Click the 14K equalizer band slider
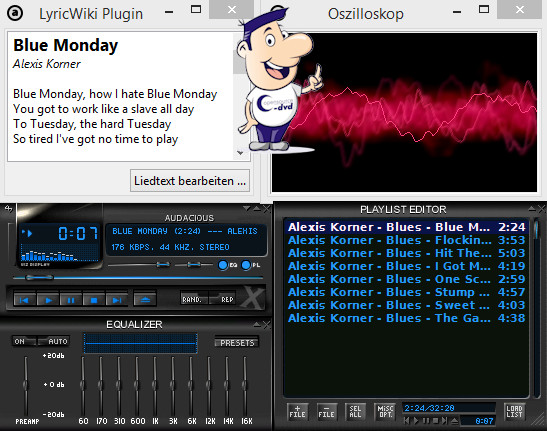The width and height of the screenshot is (547, 431). 227,385
